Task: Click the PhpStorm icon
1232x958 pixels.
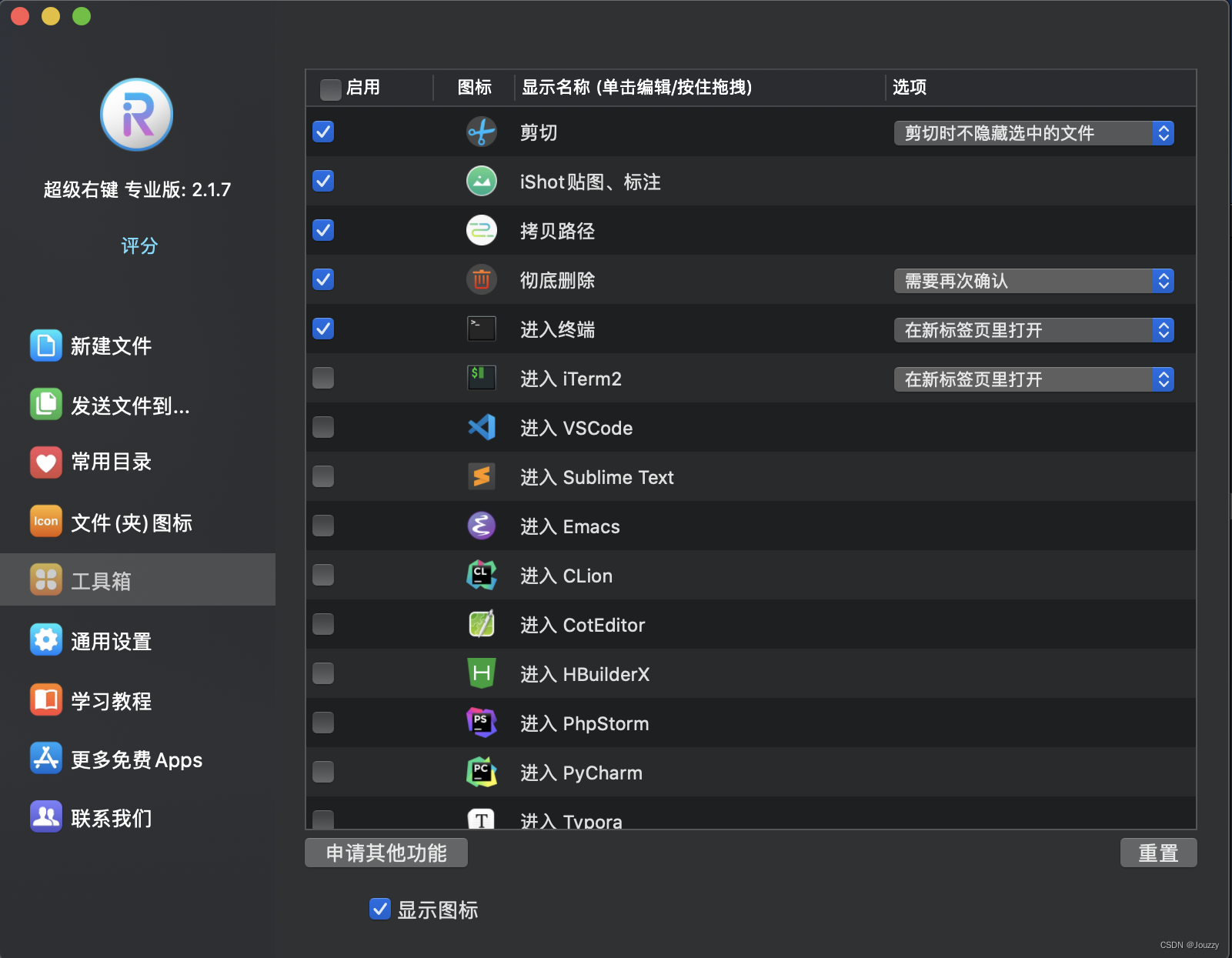Action: pyautogui.click(x=482, y=723)
